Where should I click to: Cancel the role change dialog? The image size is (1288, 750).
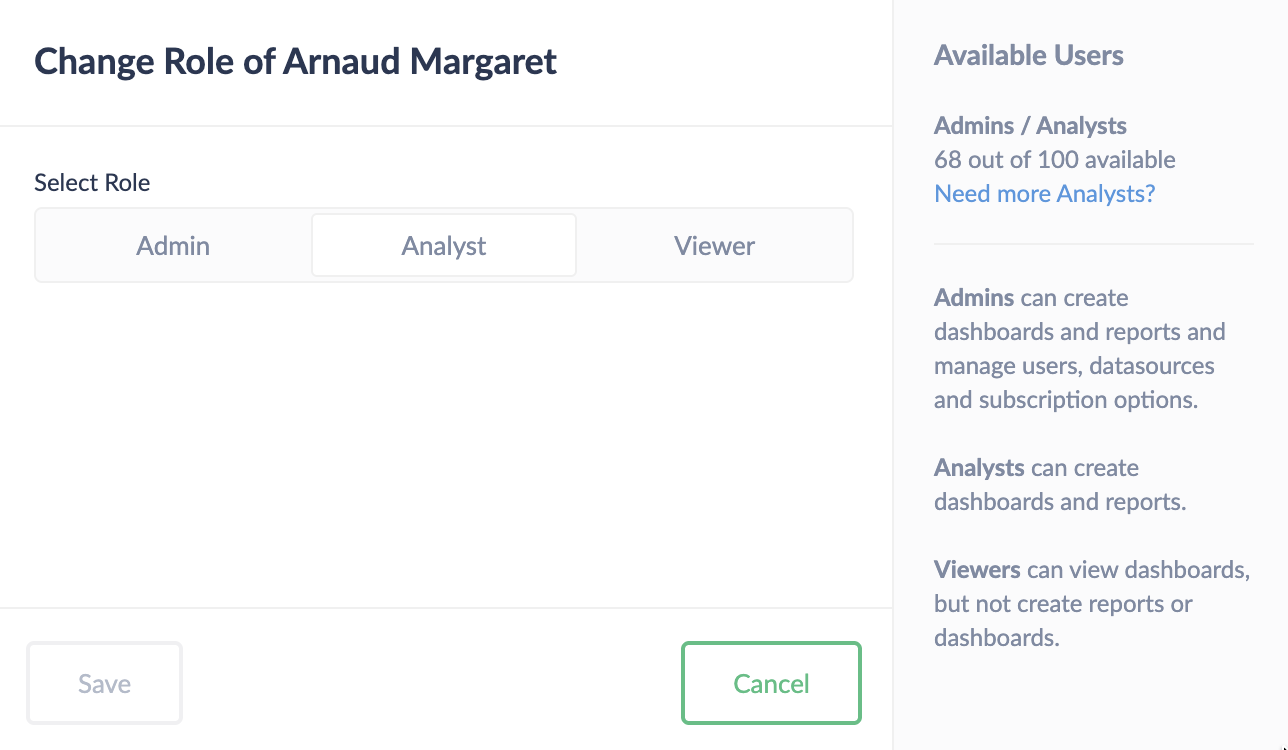pyautogui.click(x=771, y=683)
